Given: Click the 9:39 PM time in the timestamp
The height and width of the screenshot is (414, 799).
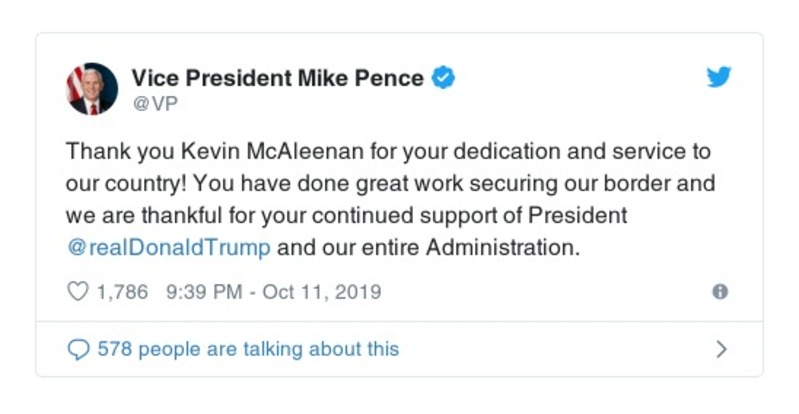Looking at the screenshot, I should 202,292.
